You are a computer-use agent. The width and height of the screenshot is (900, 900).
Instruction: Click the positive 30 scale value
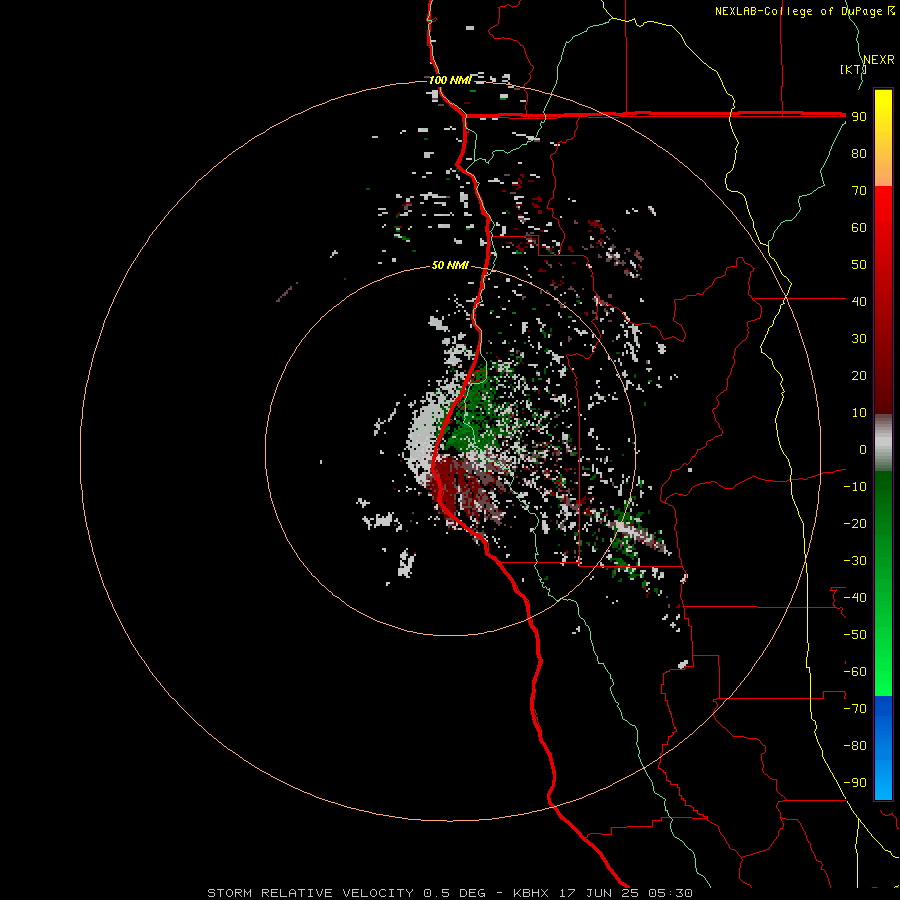coord(859,339)
